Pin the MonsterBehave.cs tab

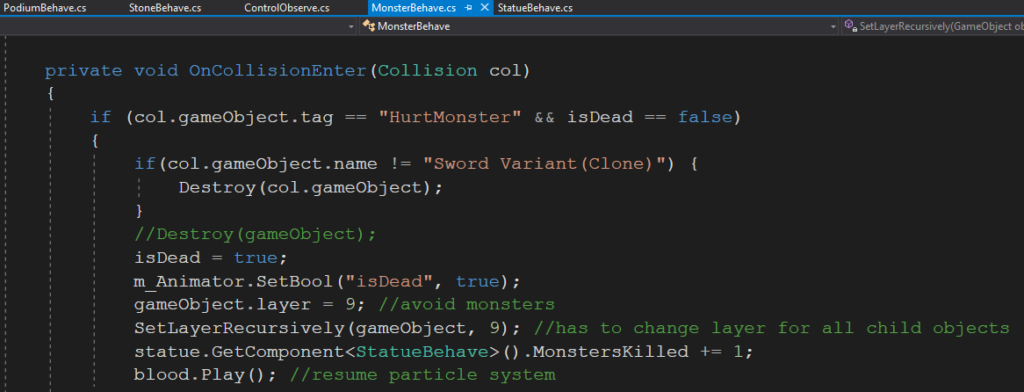(468, 8)
